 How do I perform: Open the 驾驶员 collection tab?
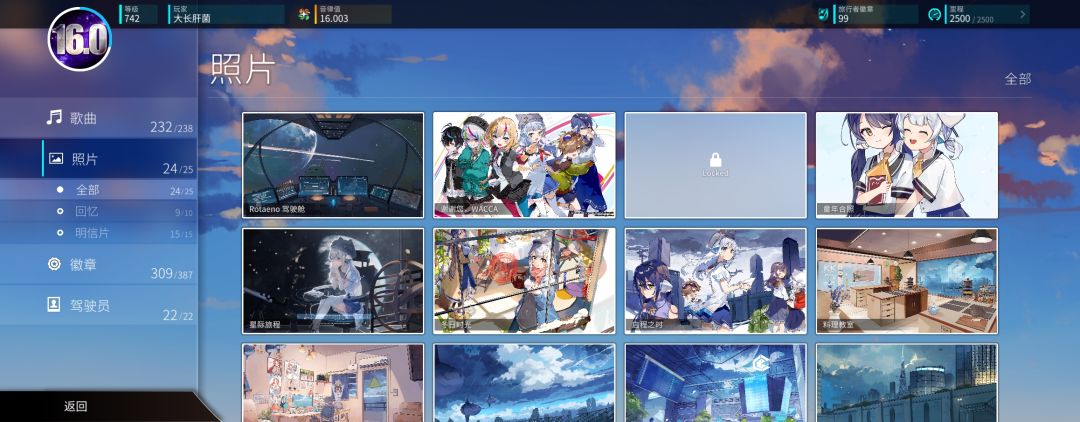click(x=98, y=305)
